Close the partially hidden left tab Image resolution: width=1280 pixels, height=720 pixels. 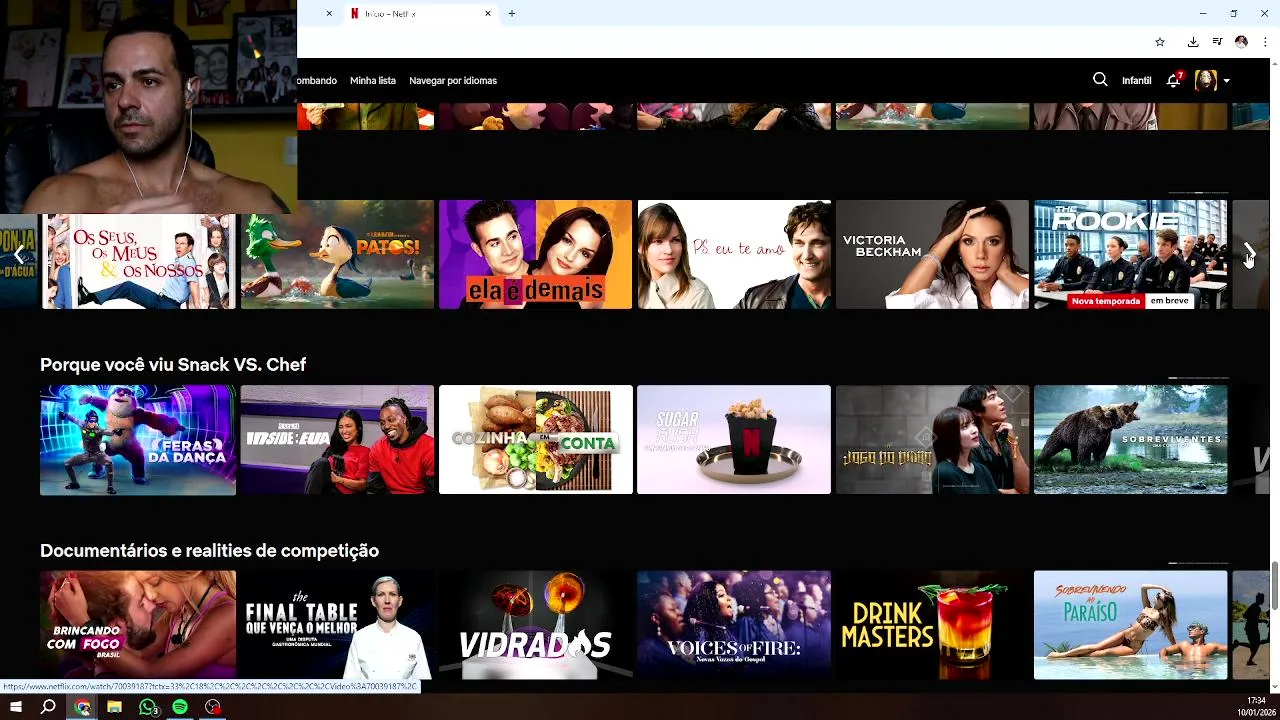329,14
